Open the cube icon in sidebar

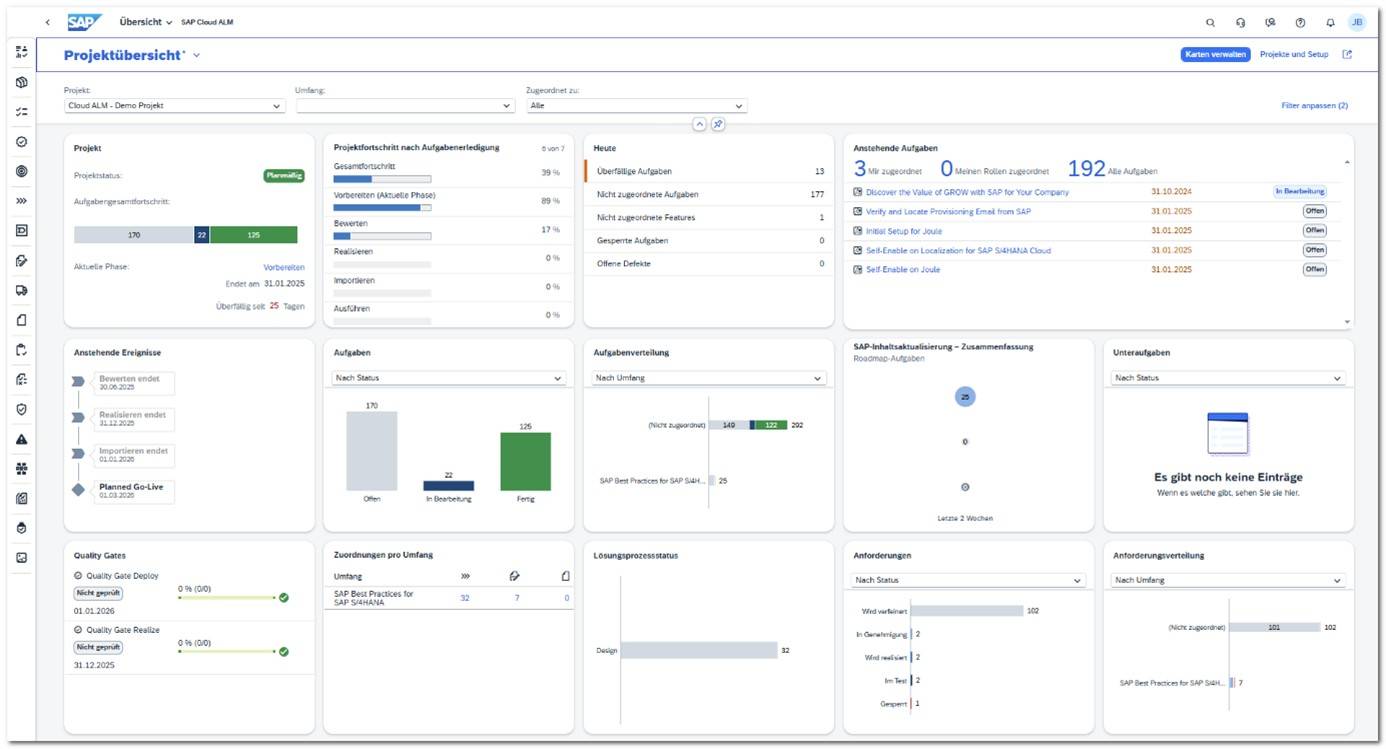(x=21, y=82)
